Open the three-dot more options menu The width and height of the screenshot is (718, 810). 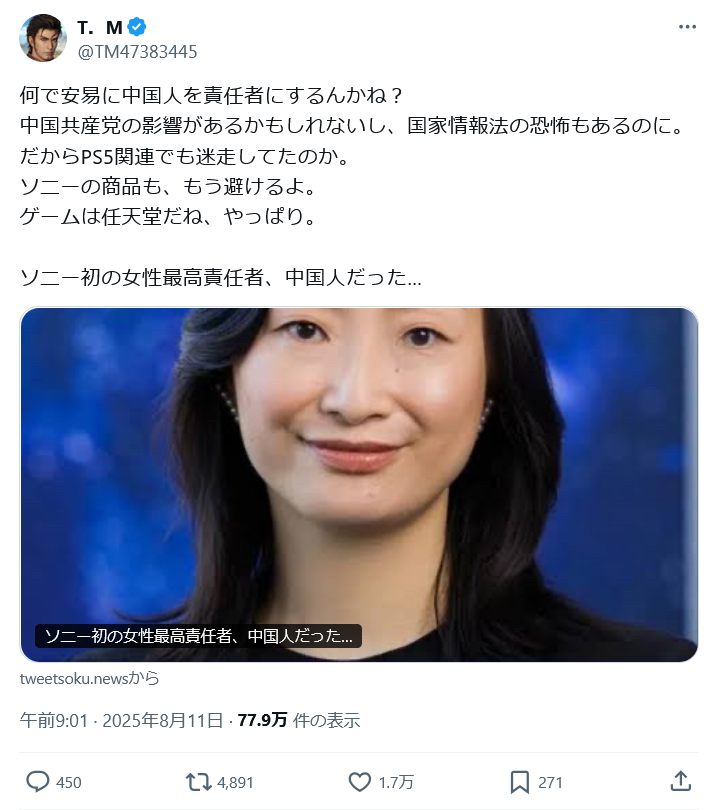coord(687,27)
